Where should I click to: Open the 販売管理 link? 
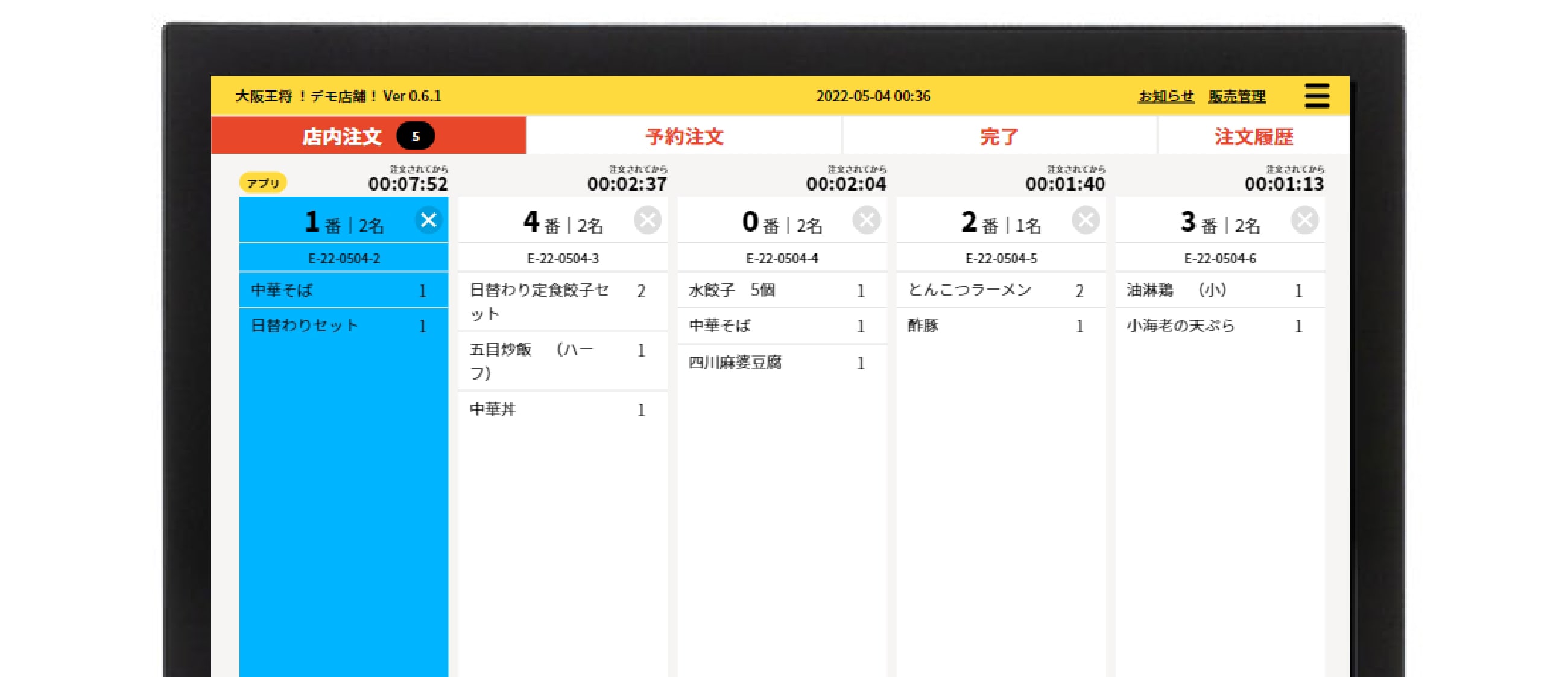pos(1237,96)
